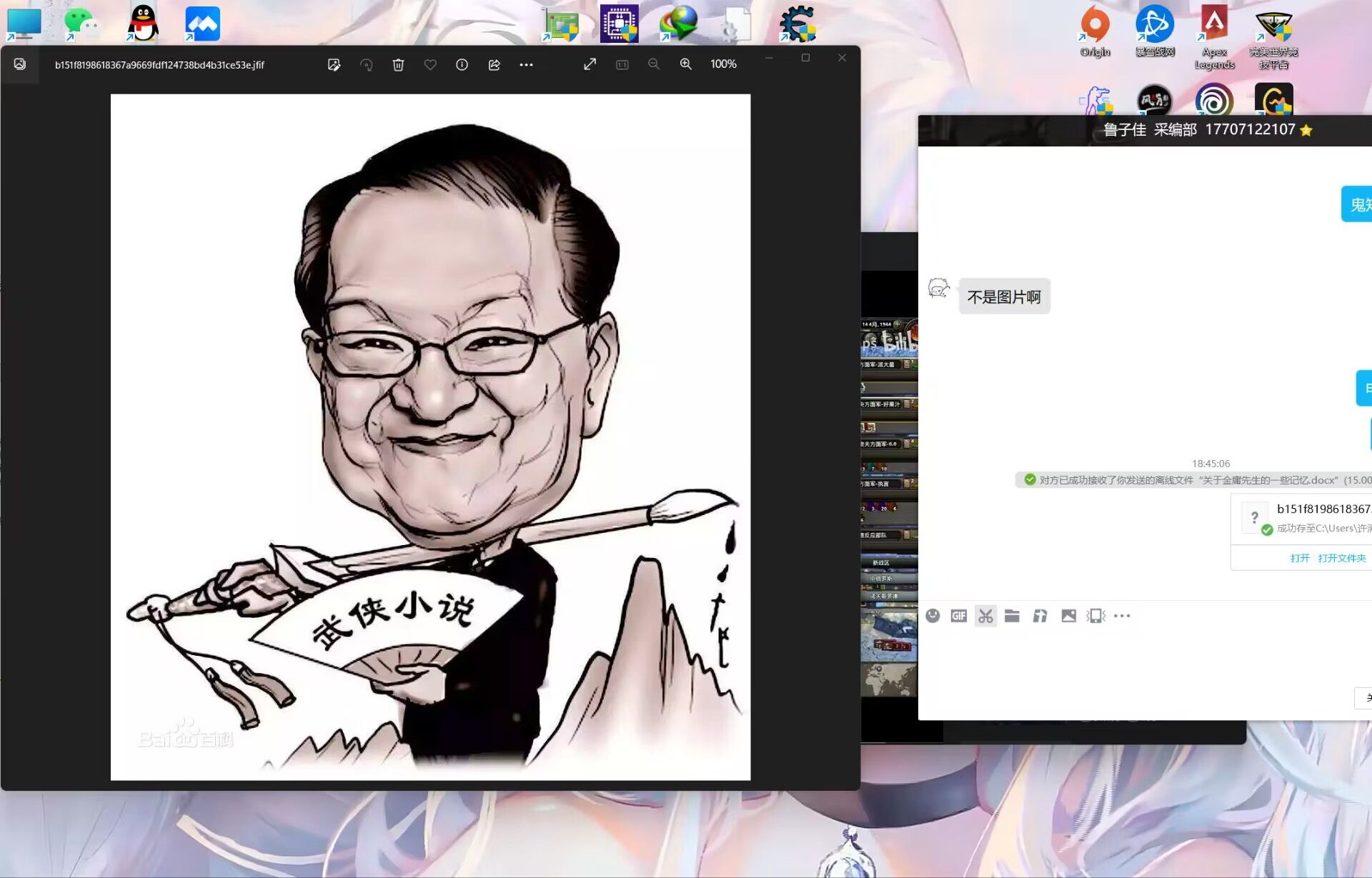Click the file name b151f8198618367a...jfif title

click(159, 65)
